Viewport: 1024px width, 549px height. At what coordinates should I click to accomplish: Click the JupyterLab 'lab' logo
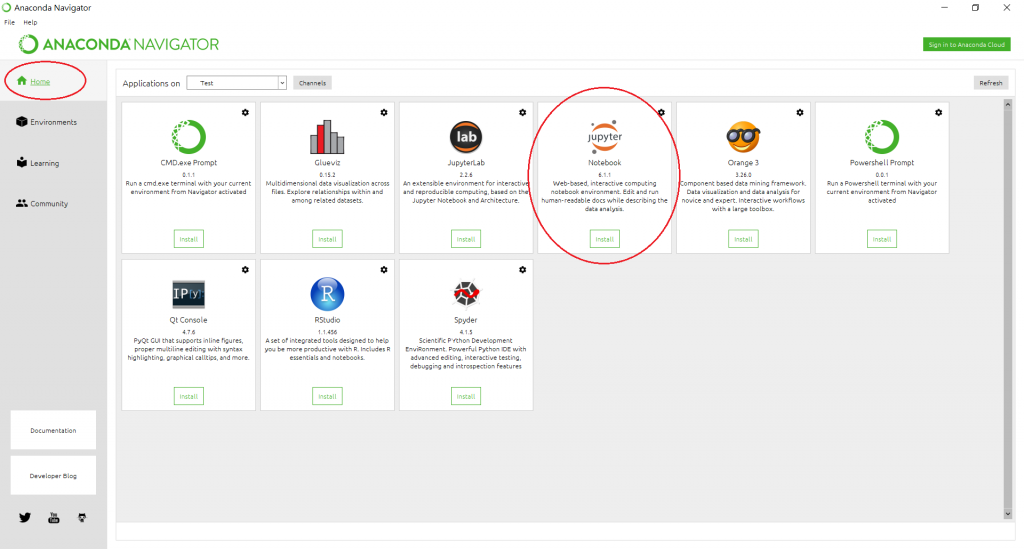click(x=466, y=136)
